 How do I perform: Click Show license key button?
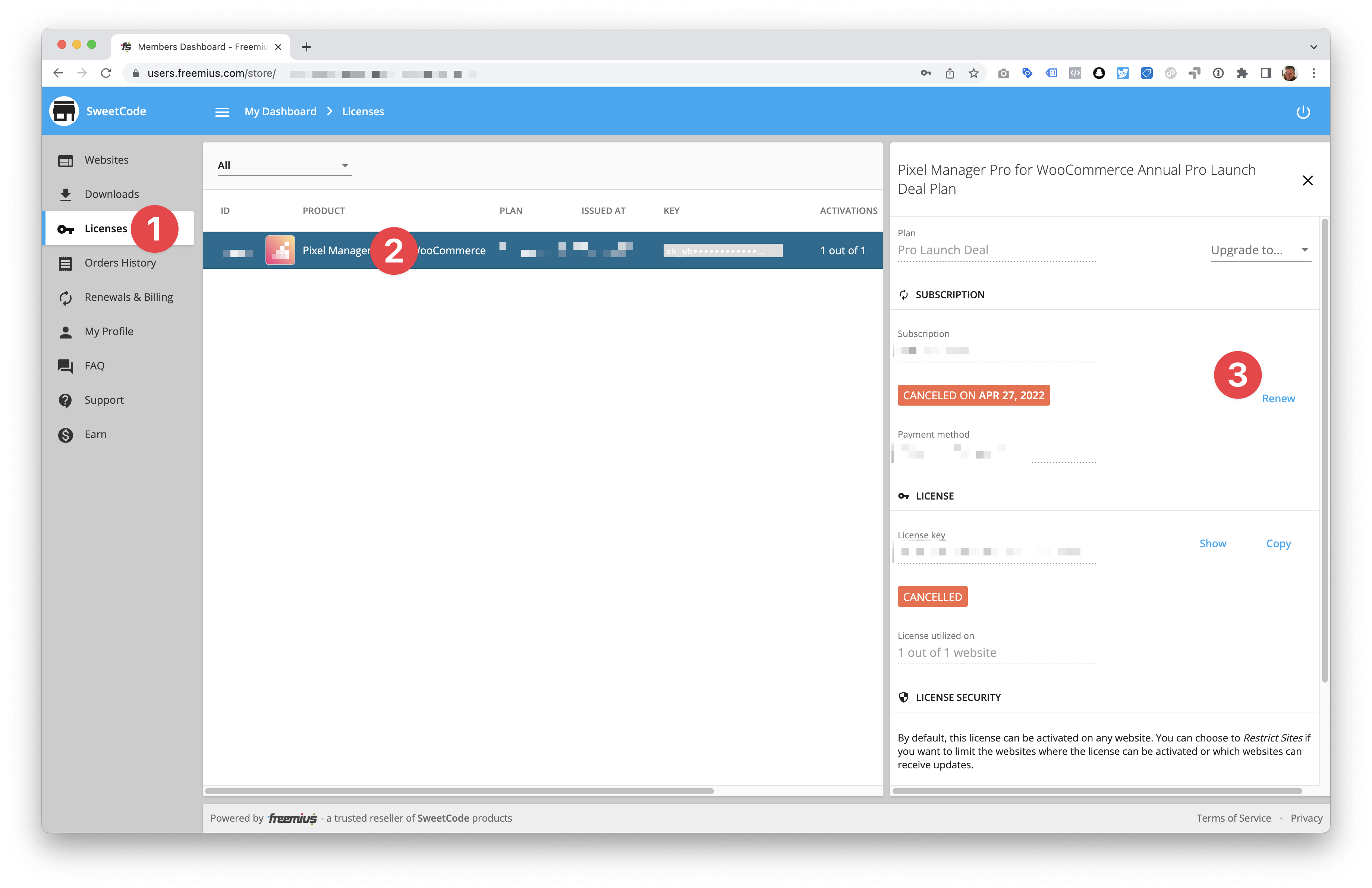point(1213,544)
